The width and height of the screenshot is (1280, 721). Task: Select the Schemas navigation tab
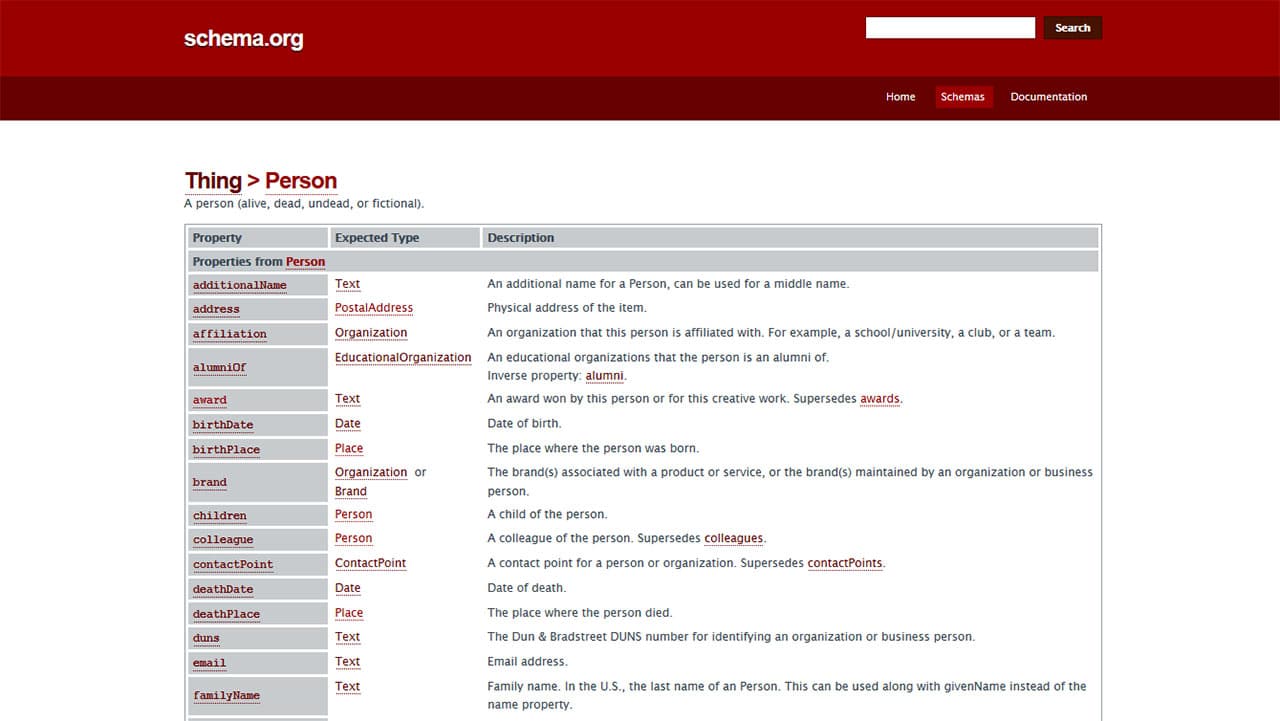point(962,97)
